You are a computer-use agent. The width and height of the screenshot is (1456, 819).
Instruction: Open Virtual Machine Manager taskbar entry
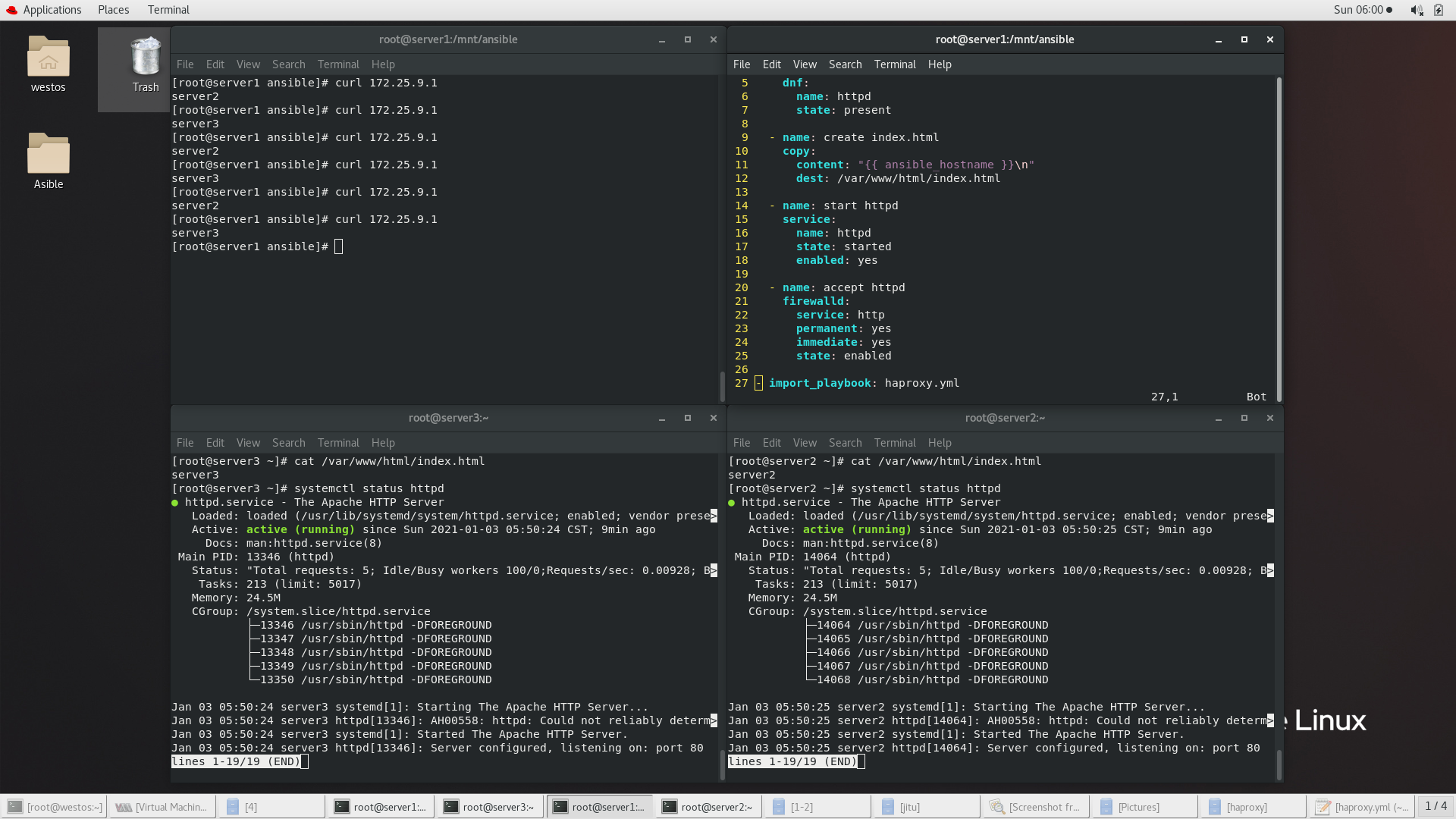pyautogui.click(x=162, y=807)
